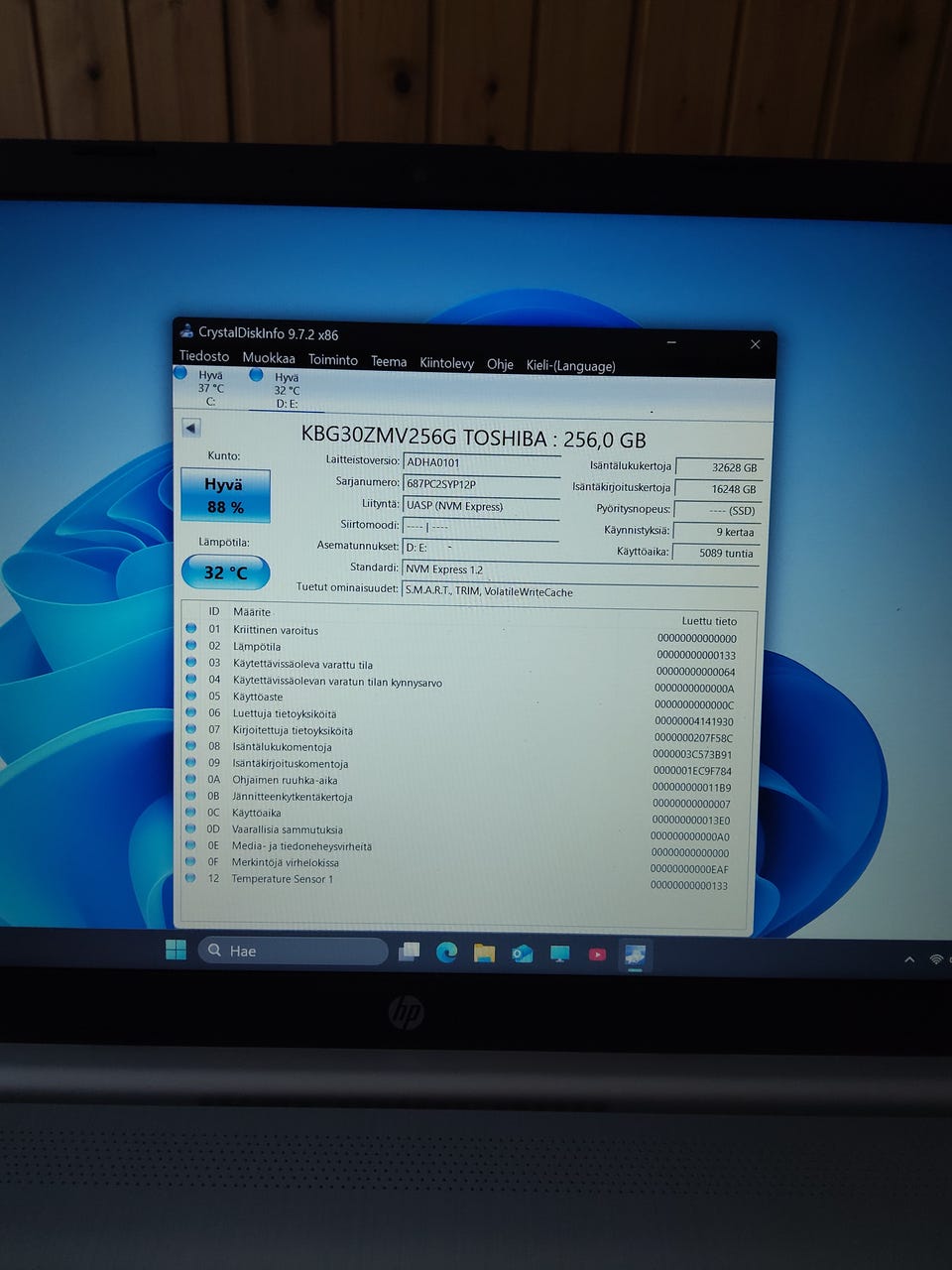Click raw value 0000003C573B91
The height and width of the screenshot is (1270, 952).
692,755
